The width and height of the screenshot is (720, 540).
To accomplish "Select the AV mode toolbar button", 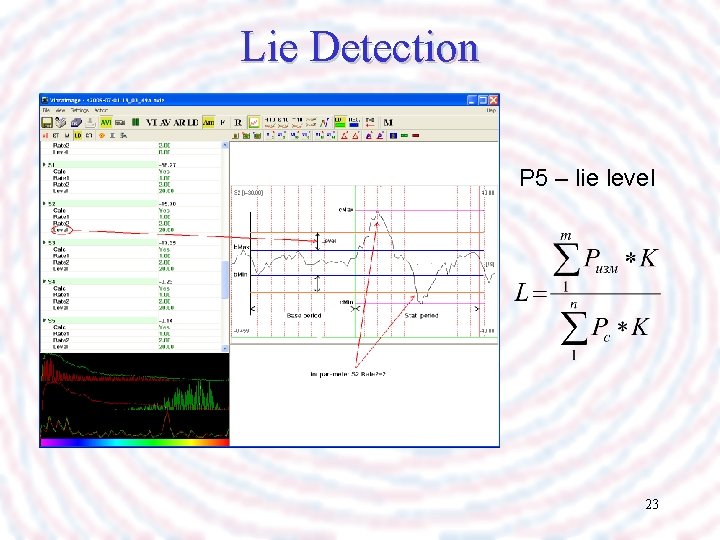I will [x=165, y=122].
